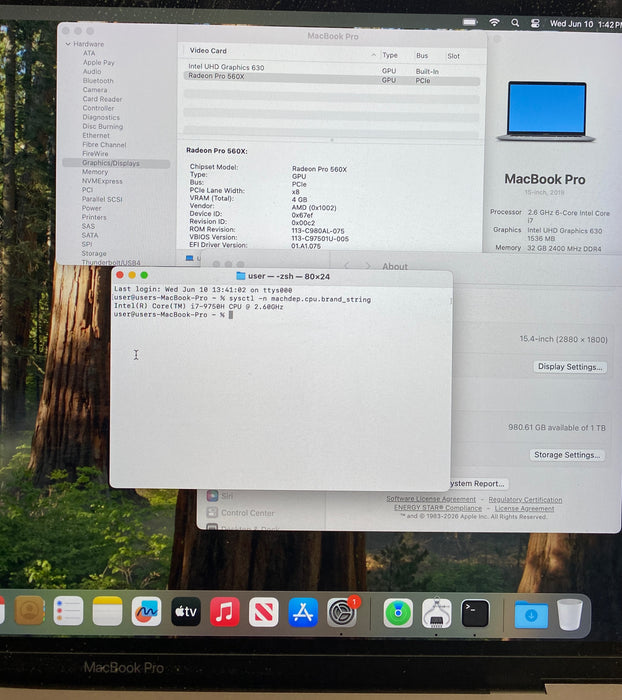Switch to Terminal icon in Dock
The height and width of the screenshot is (700, 622).
(475, 613)
